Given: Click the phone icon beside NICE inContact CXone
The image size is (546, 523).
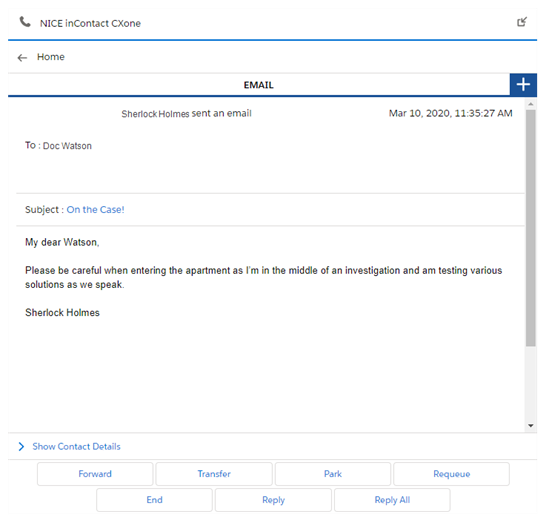Looking at the screenshot, I should tap(25, 22).
